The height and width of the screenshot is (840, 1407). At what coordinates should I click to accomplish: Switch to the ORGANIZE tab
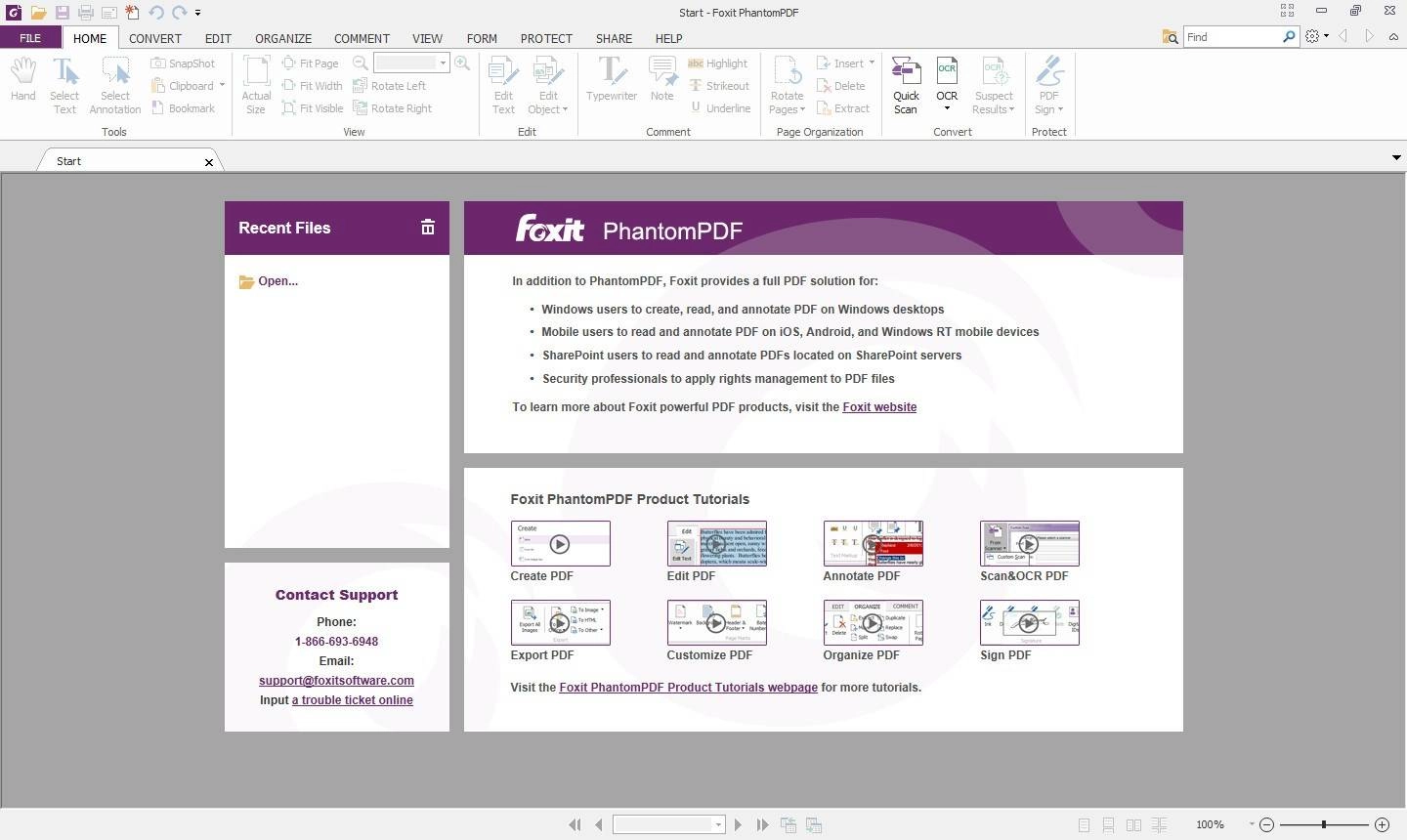pos(283,38)
